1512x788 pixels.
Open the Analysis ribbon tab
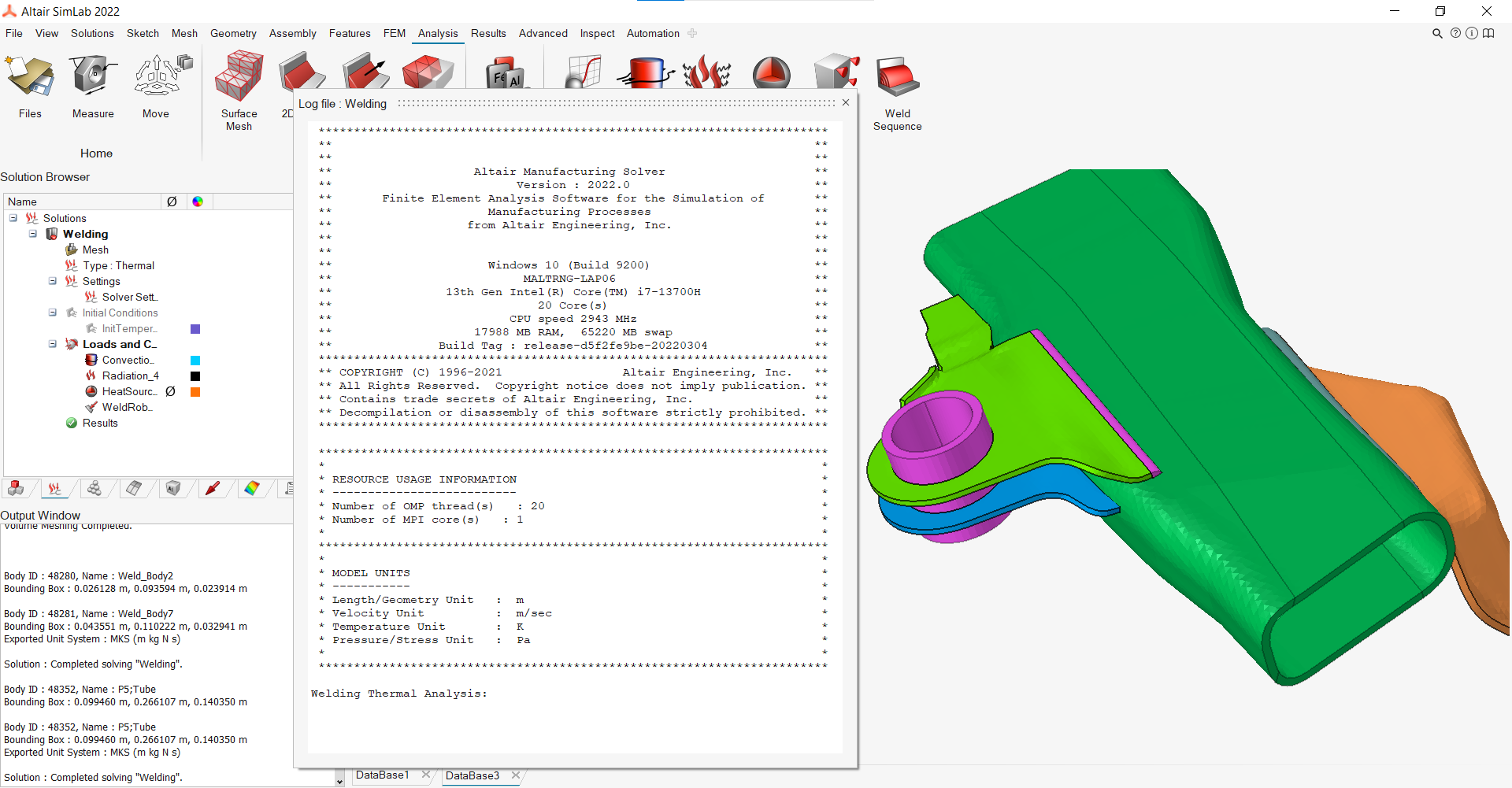[438, 33]
